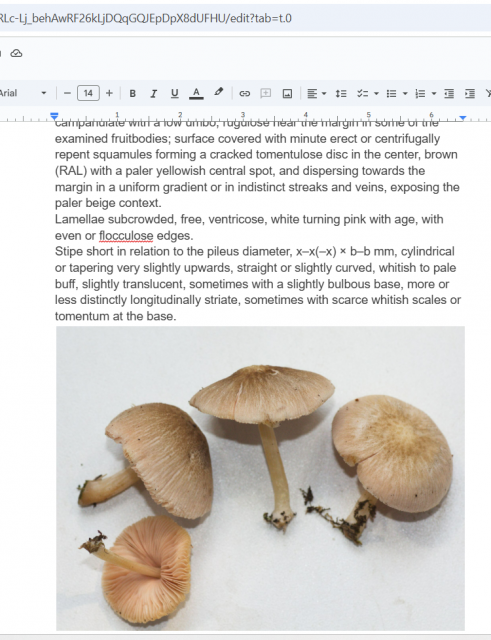Click the text 'Lamellae subcrowded, free, ventricose'

coord(161,220)
